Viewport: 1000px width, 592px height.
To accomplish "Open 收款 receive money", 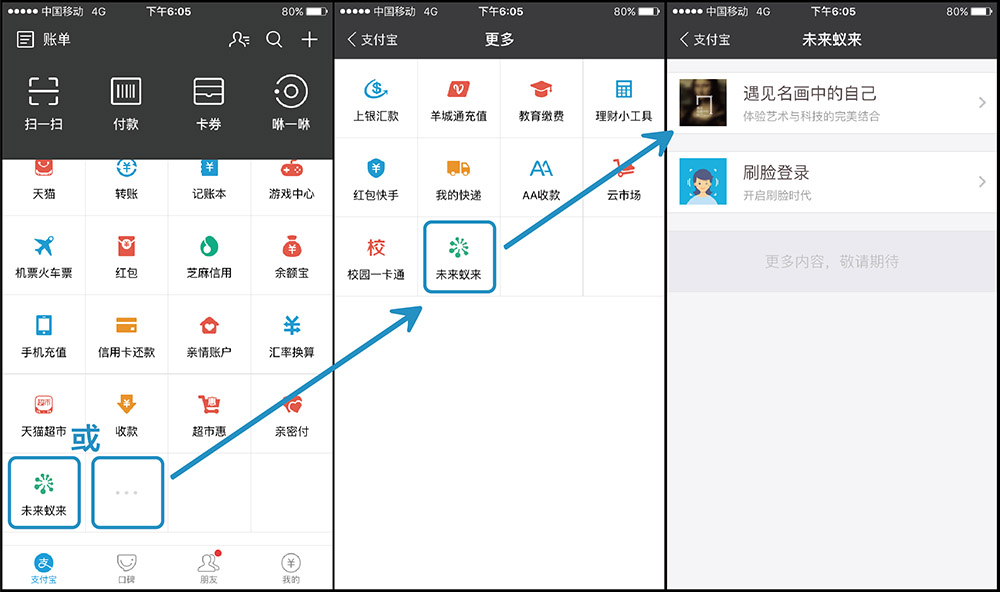I will click(x=126, y=415).
